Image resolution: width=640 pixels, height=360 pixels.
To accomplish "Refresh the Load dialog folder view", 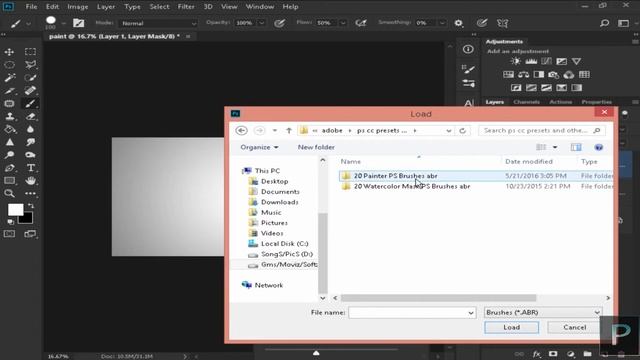I will pos(462,131).
